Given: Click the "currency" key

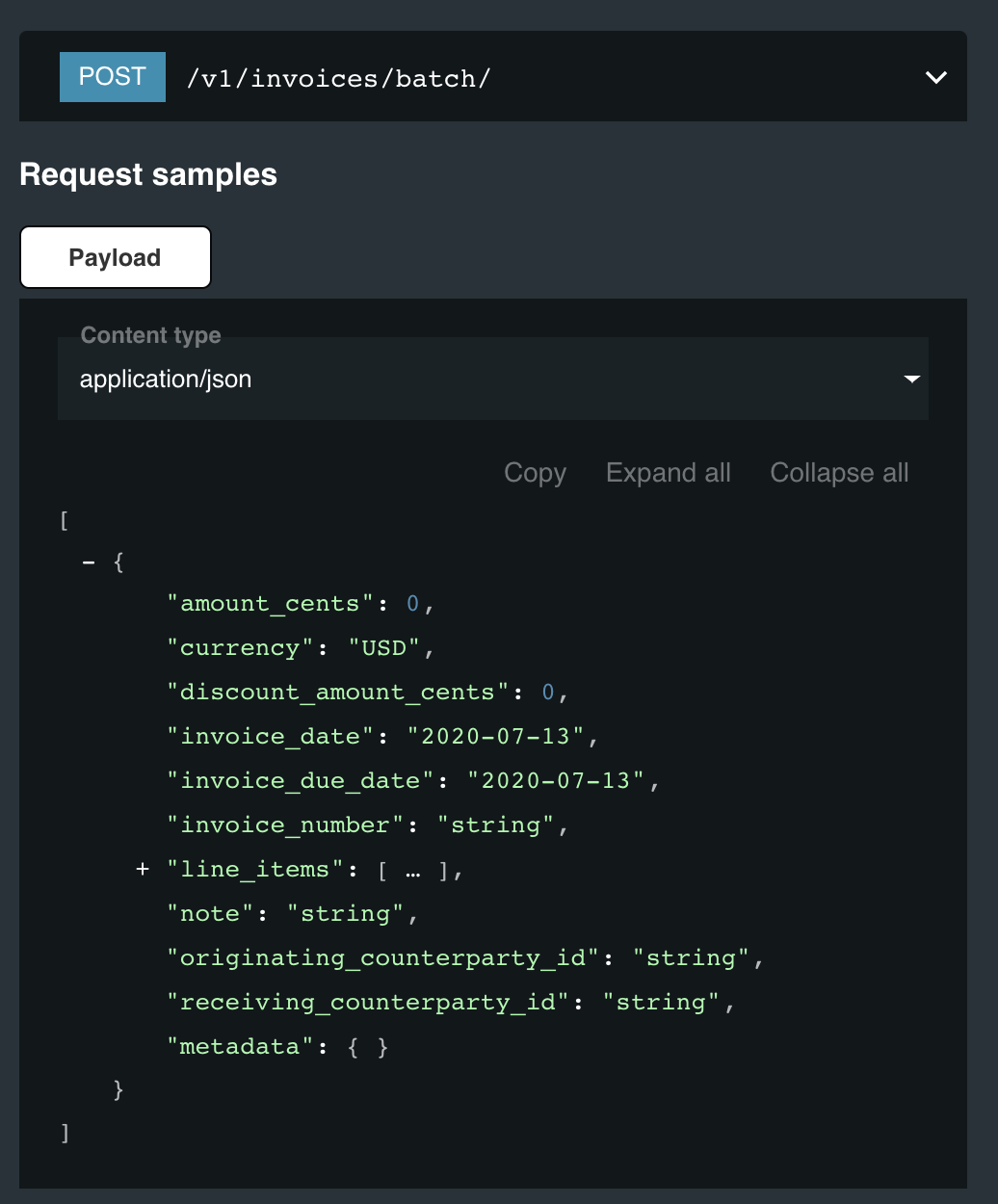Looking at the screenshot, I should (240, 648).
